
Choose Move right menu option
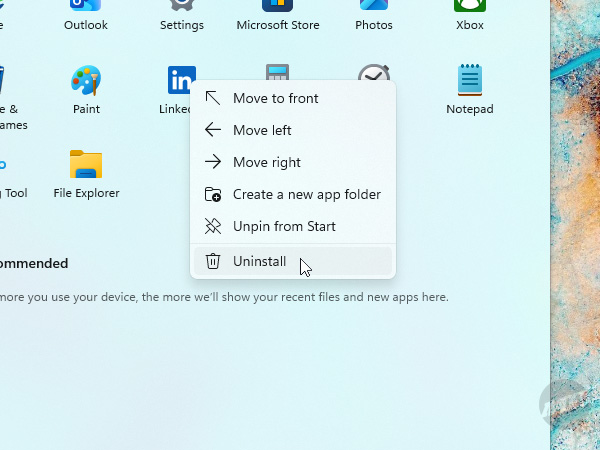click(266, 162)
